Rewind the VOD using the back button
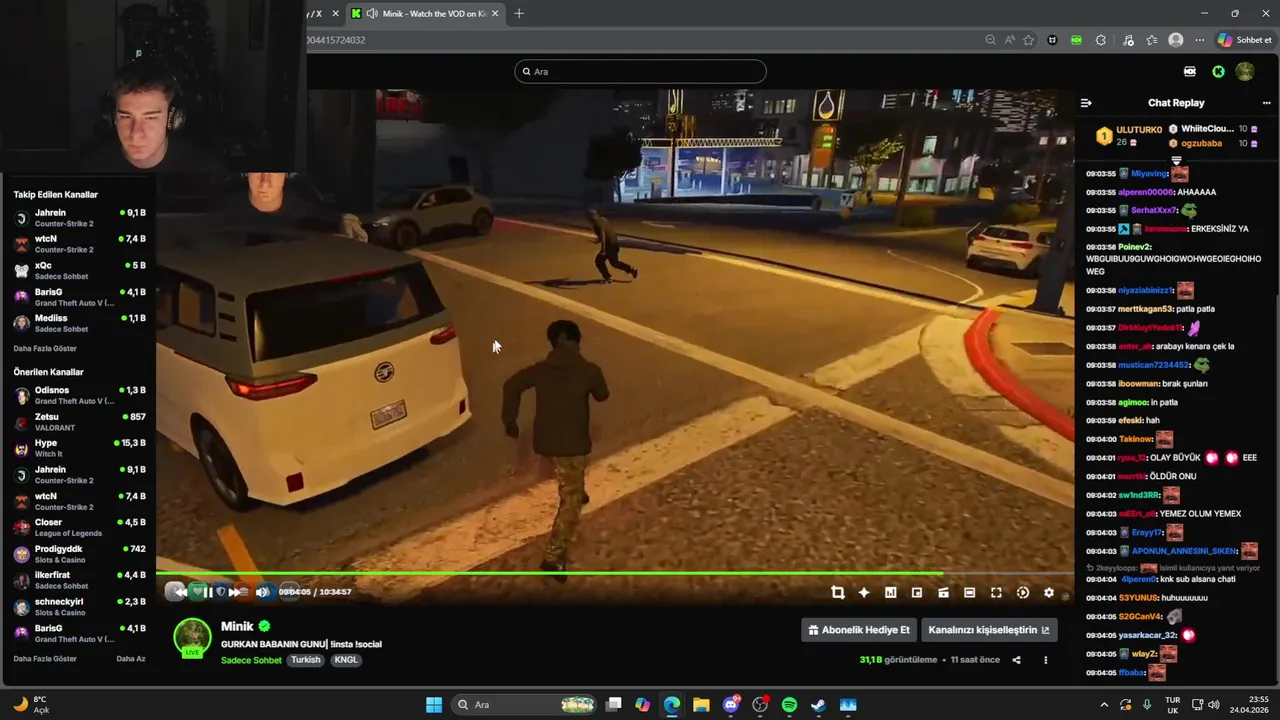Viewport: 1280px width, 720px height. [179, 592]
